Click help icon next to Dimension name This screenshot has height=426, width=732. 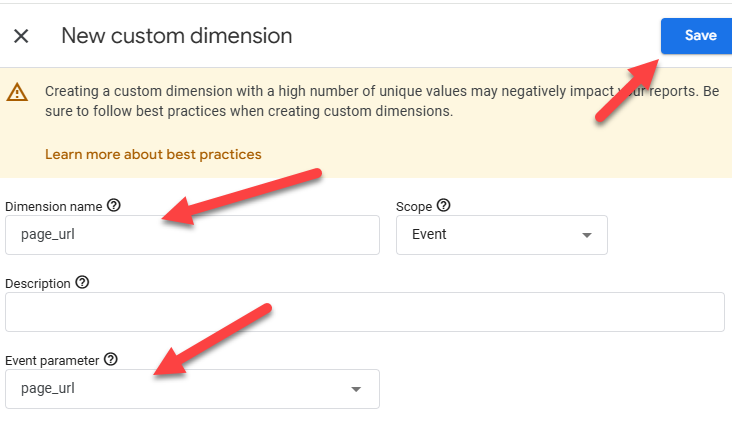tap(113, 206)
